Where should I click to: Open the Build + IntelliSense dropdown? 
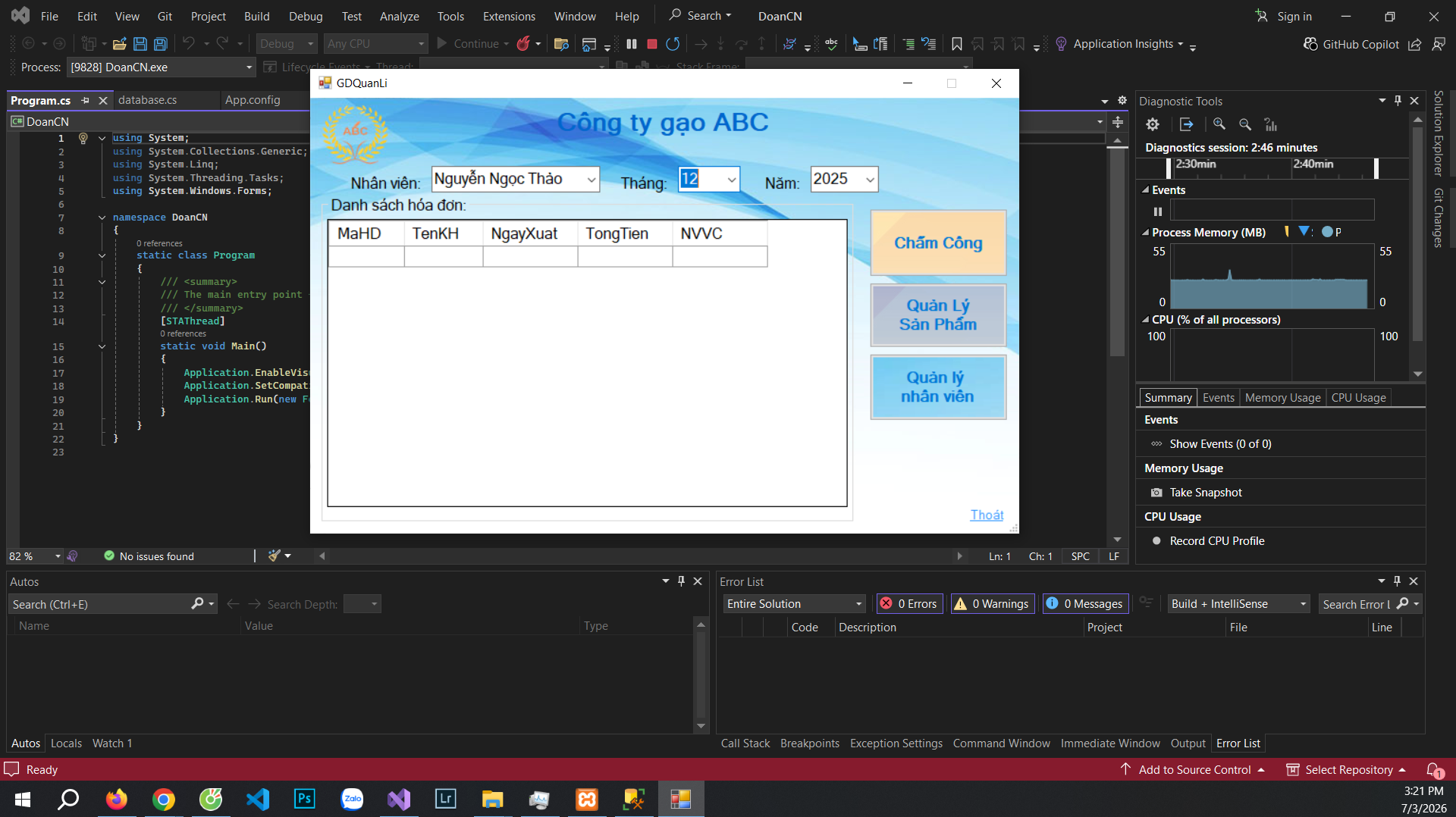(x=1239, y=604)
